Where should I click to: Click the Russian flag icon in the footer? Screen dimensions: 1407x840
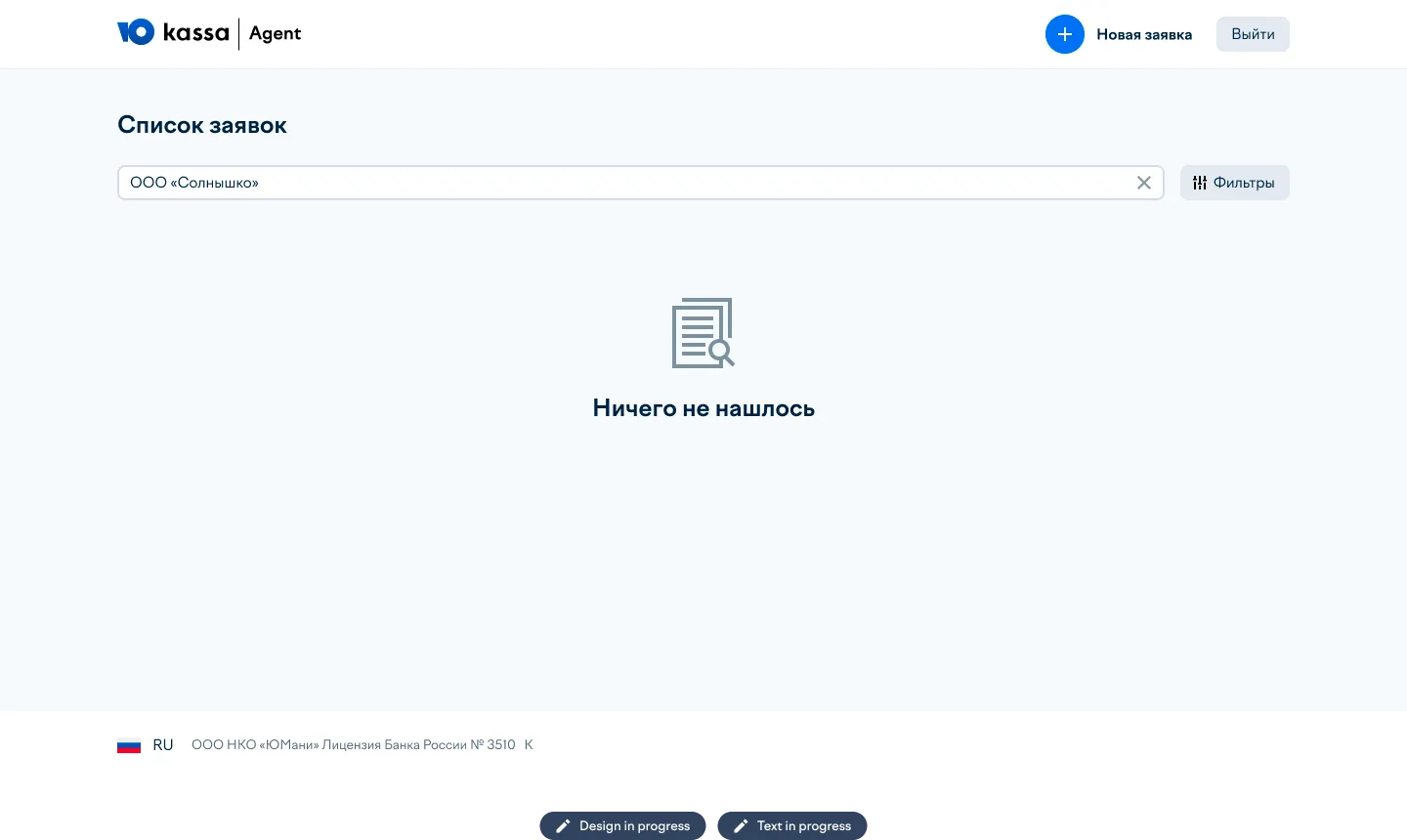pos(129,745)
